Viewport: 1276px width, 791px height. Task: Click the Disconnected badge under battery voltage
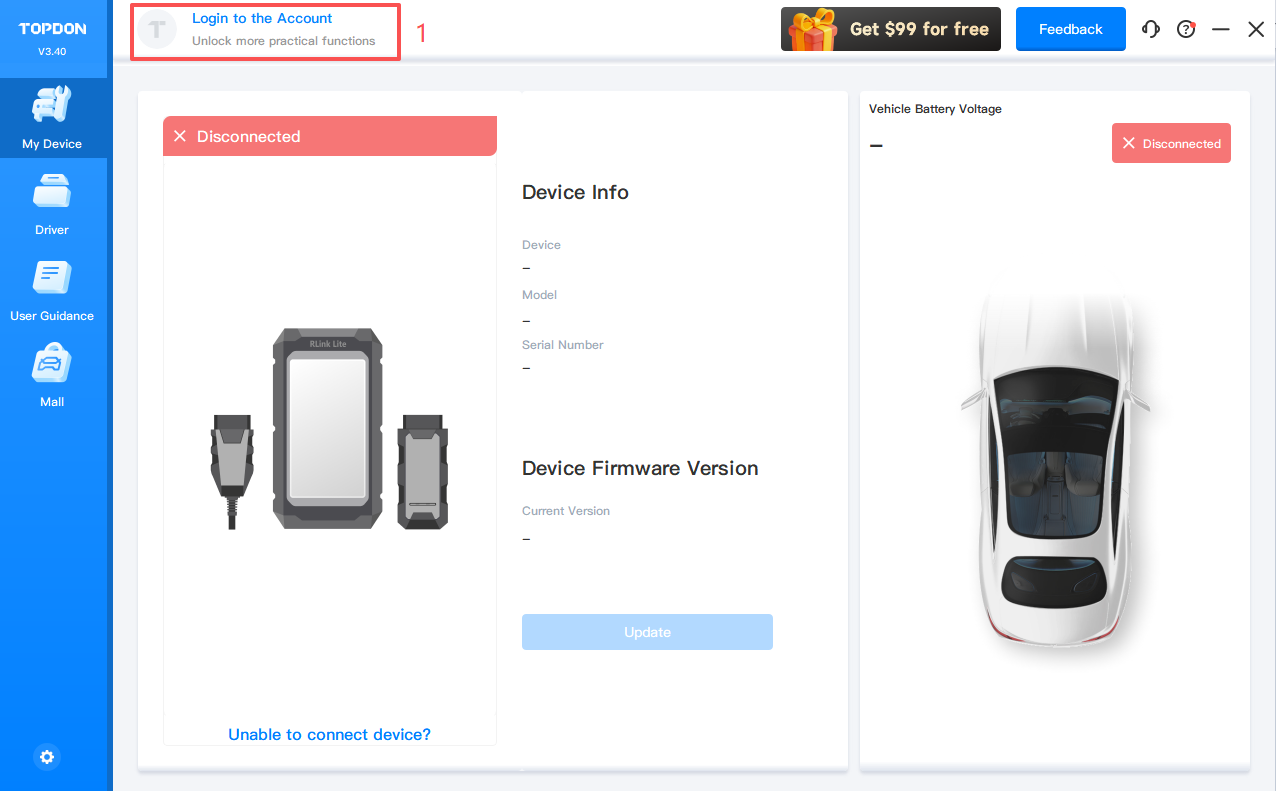click(1171, 143)
